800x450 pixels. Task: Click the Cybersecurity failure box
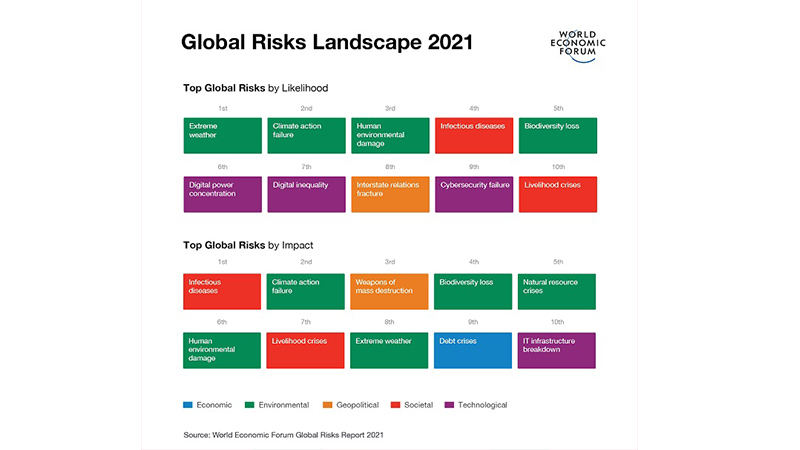[474, 194]
